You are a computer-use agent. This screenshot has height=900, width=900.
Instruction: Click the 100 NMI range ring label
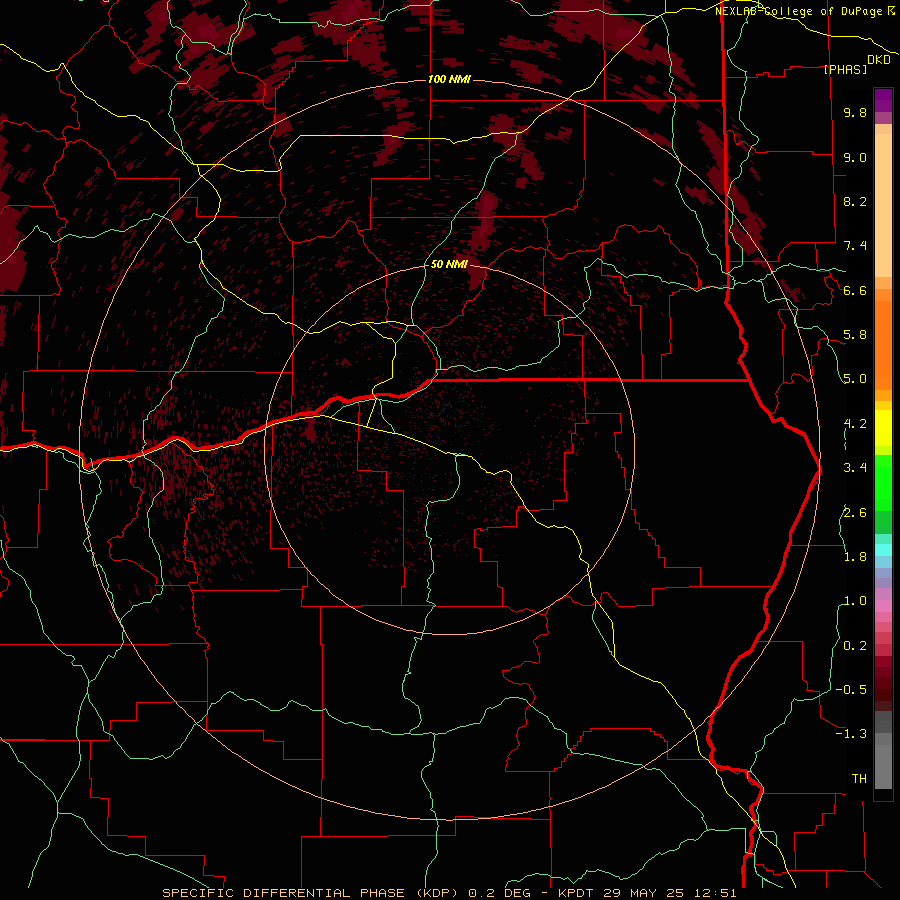(449, 79)
